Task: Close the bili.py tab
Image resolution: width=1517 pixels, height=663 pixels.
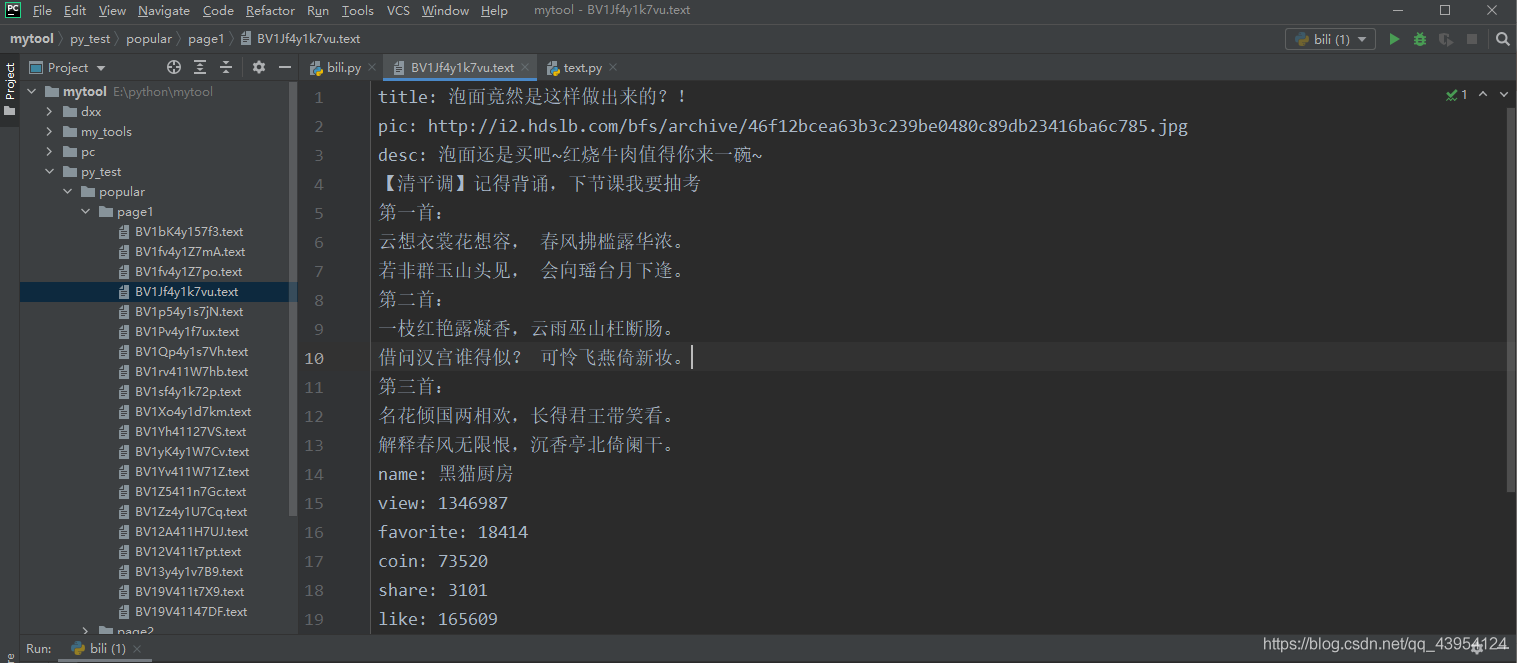Action: pyautogui.click(x=372, y=68)
